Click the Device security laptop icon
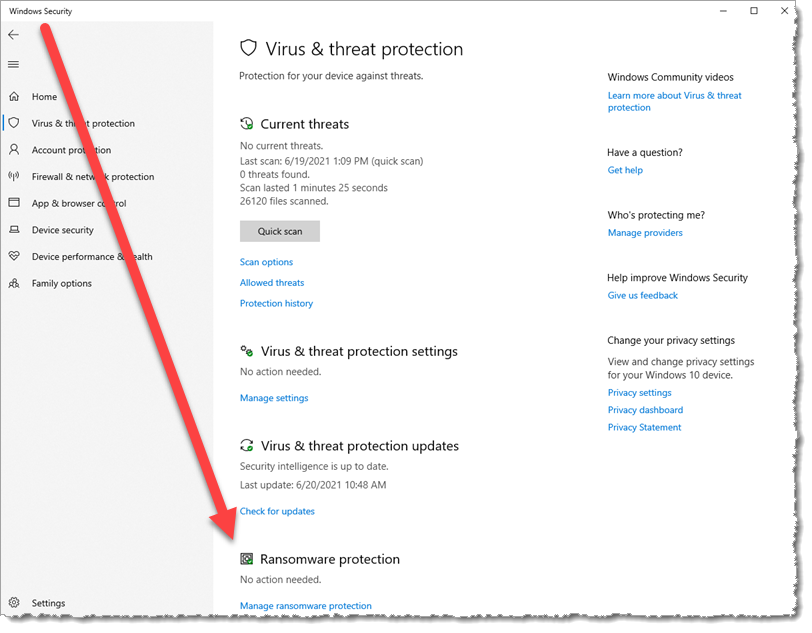812x633 pixels. 15,229
